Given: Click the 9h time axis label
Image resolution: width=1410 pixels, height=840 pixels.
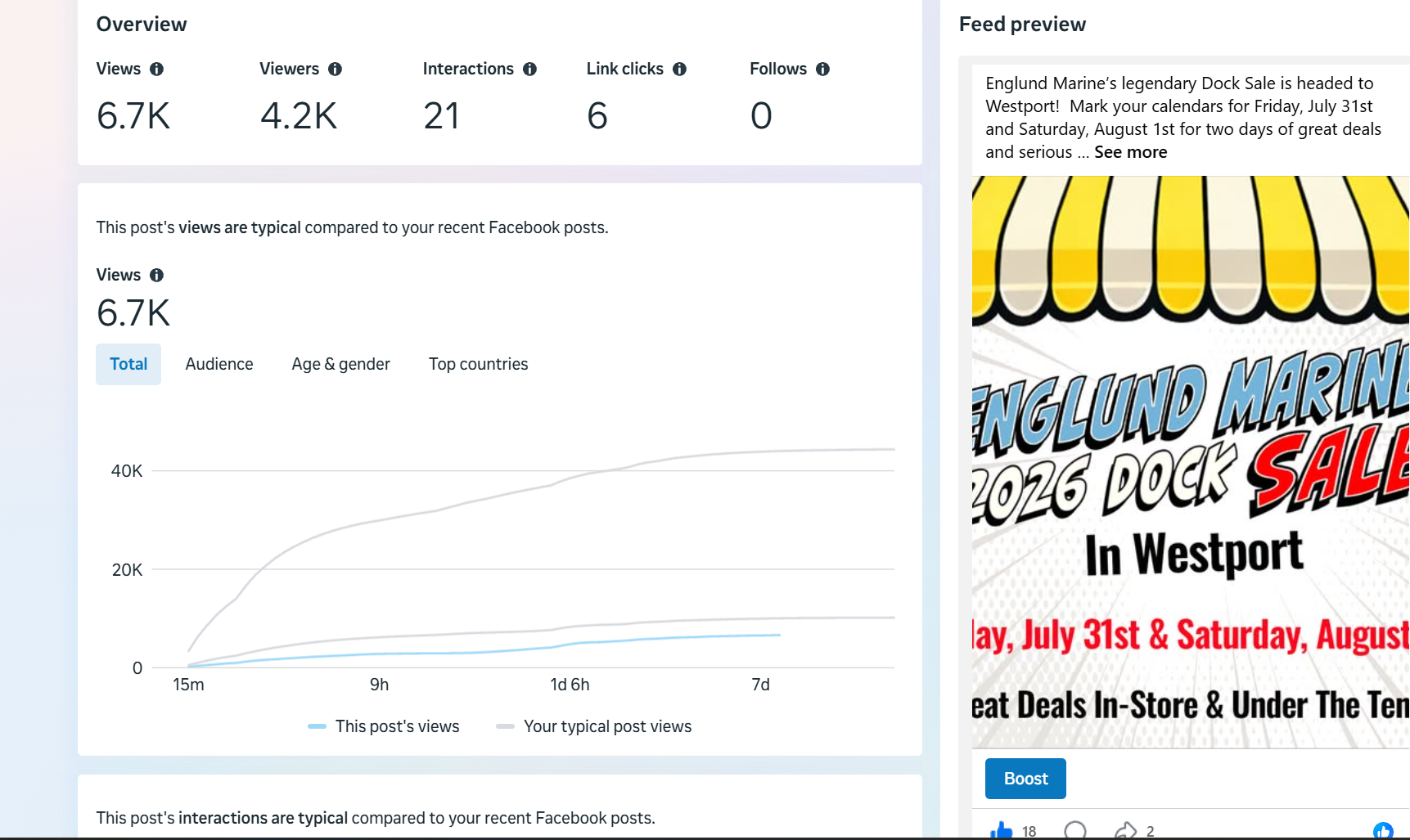Looking at the screenshot, I should (x=379, y=685).
